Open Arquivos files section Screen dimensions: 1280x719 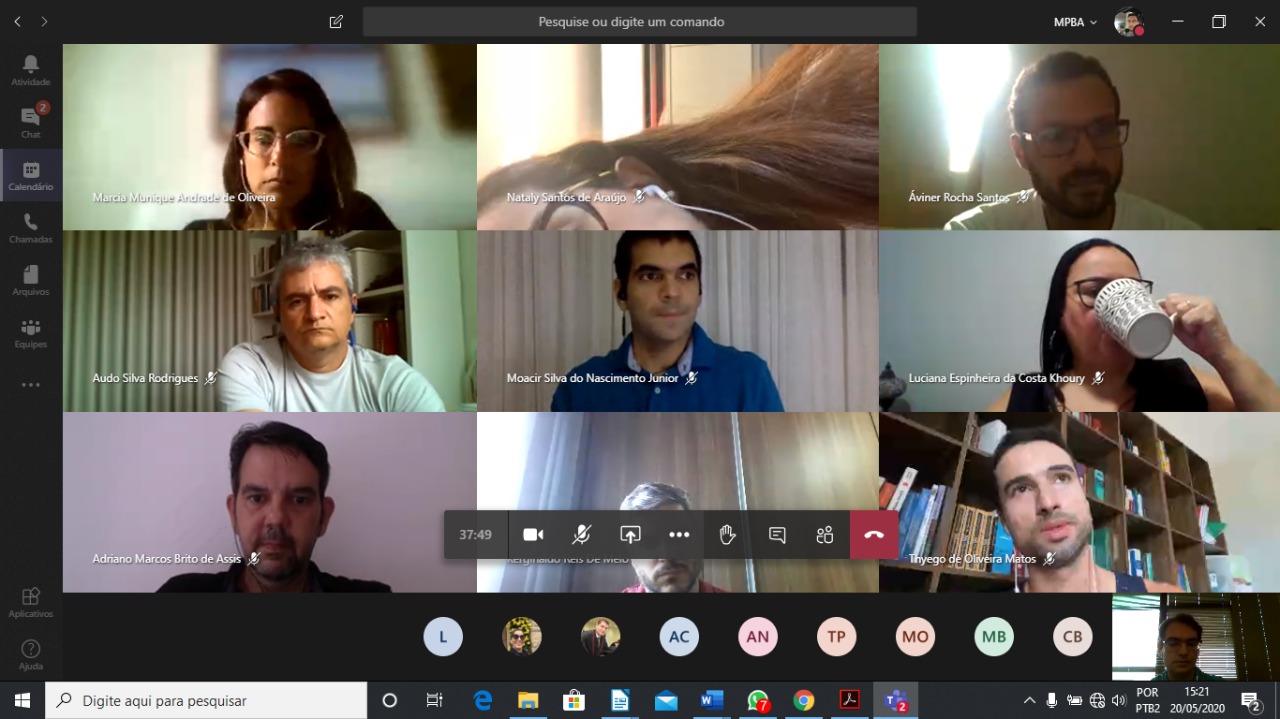coord(31,280)
